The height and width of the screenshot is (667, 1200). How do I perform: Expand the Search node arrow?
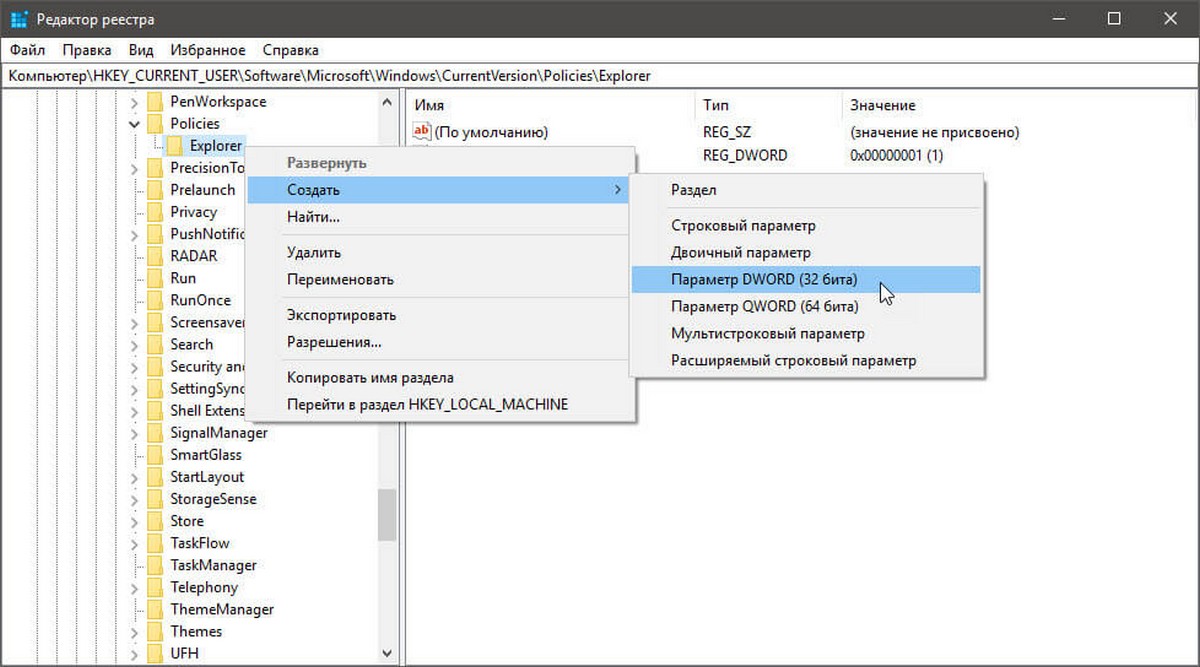click(134, 344)
